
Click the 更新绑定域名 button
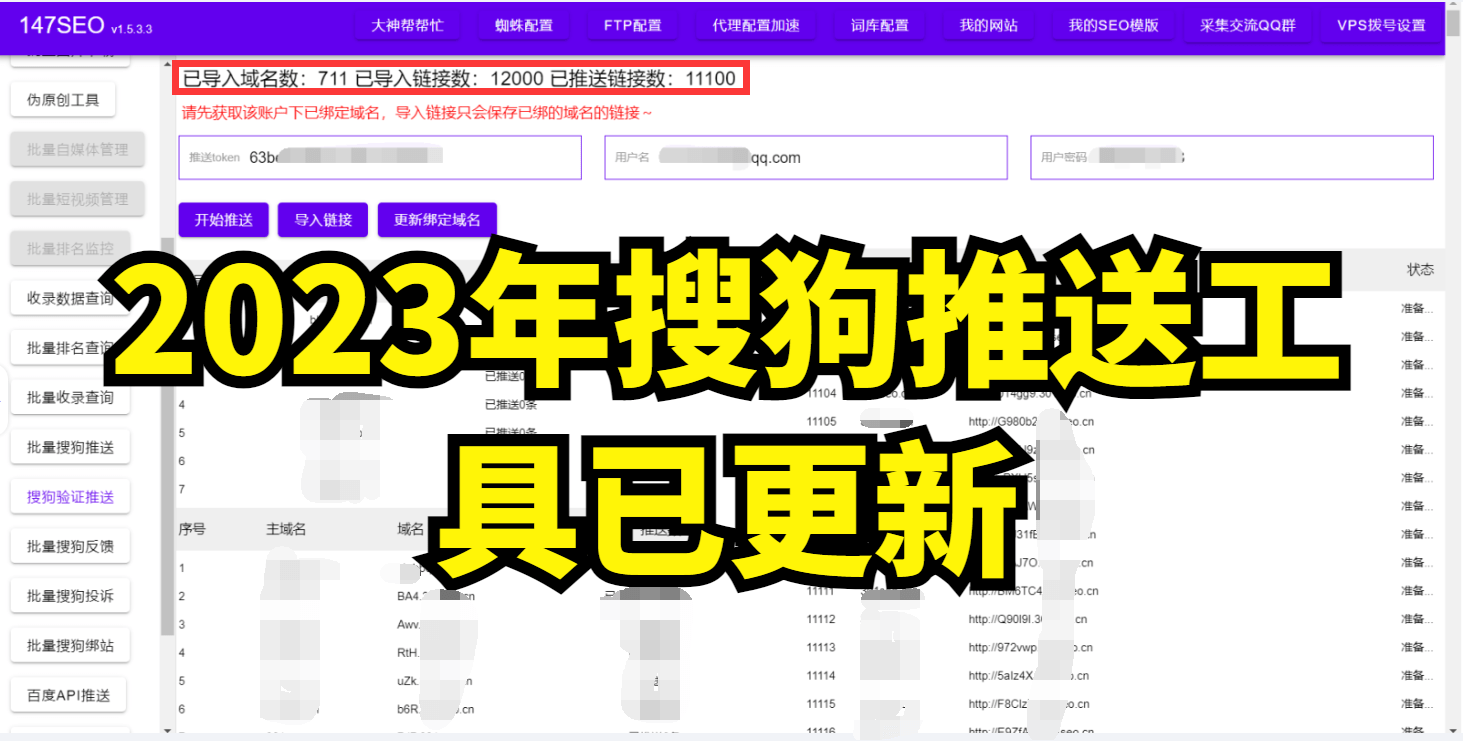tap(437, 220)
